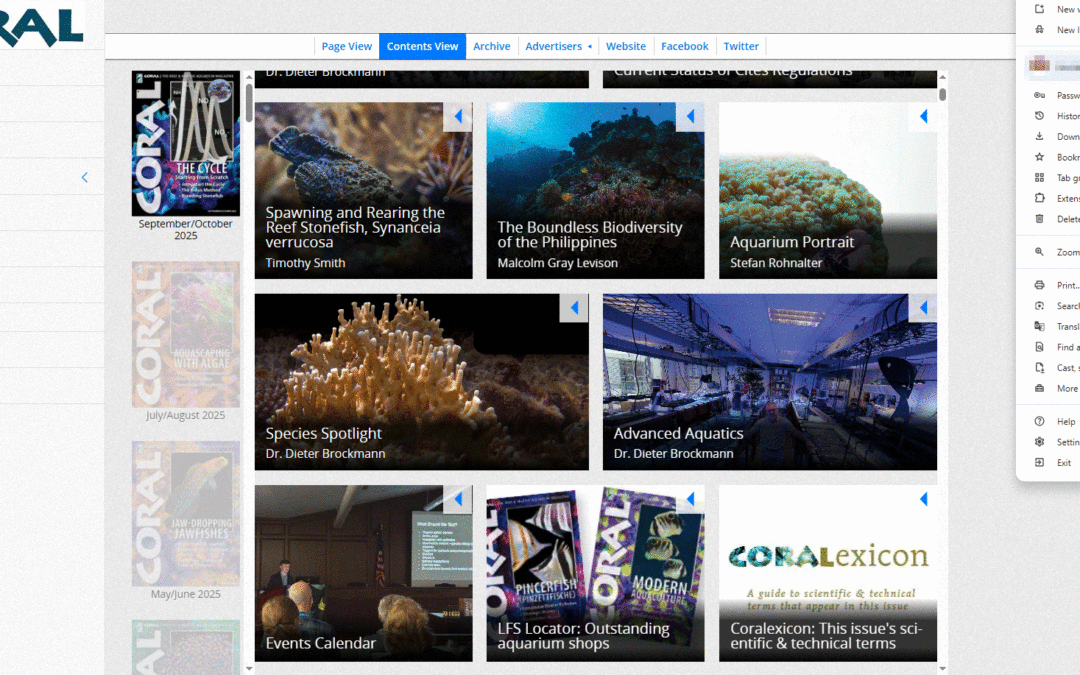The width and height of the screenshot is (1080, 675).
Task: Click share arrow on Boundless Biodiversity tile
Action: [690, 117]
